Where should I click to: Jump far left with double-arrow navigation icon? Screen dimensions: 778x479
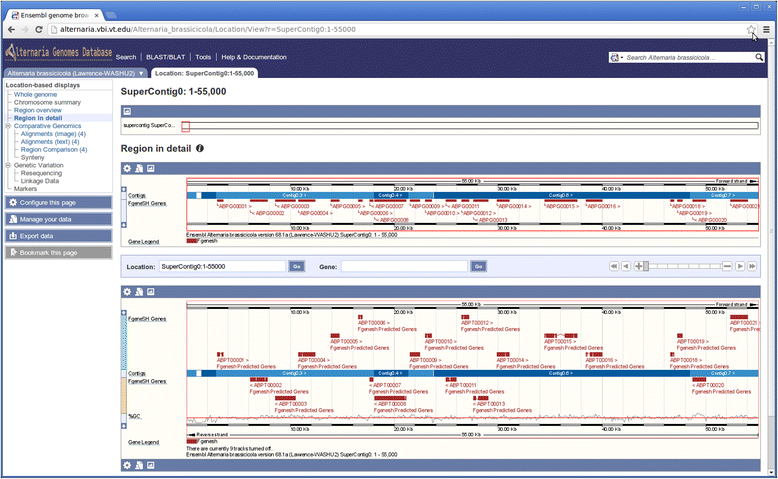pos(613,266)
